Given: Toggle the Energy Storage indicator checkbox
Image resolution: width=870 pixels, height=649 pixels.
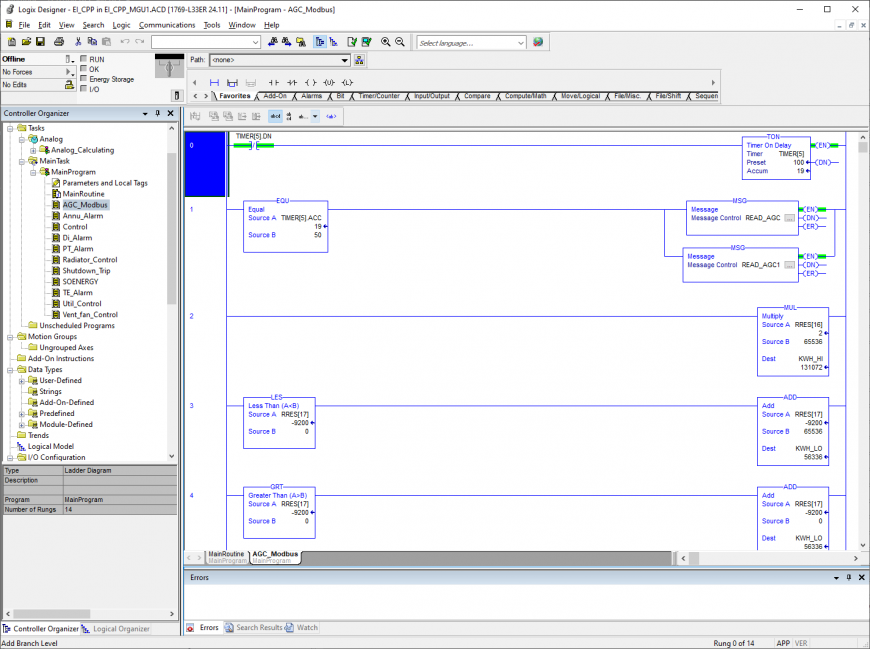Looking at the screenshot, I should point(84,79).
